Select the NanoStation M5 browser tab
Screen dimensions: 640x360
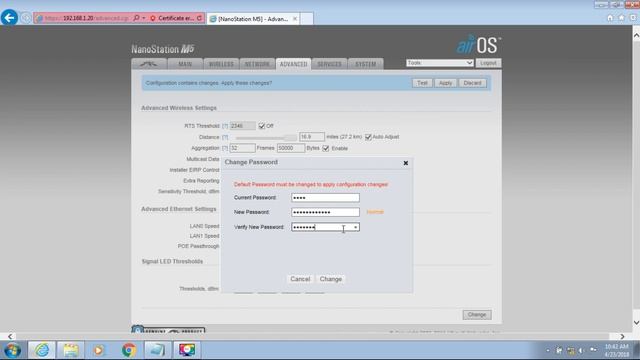pos(253,19)
